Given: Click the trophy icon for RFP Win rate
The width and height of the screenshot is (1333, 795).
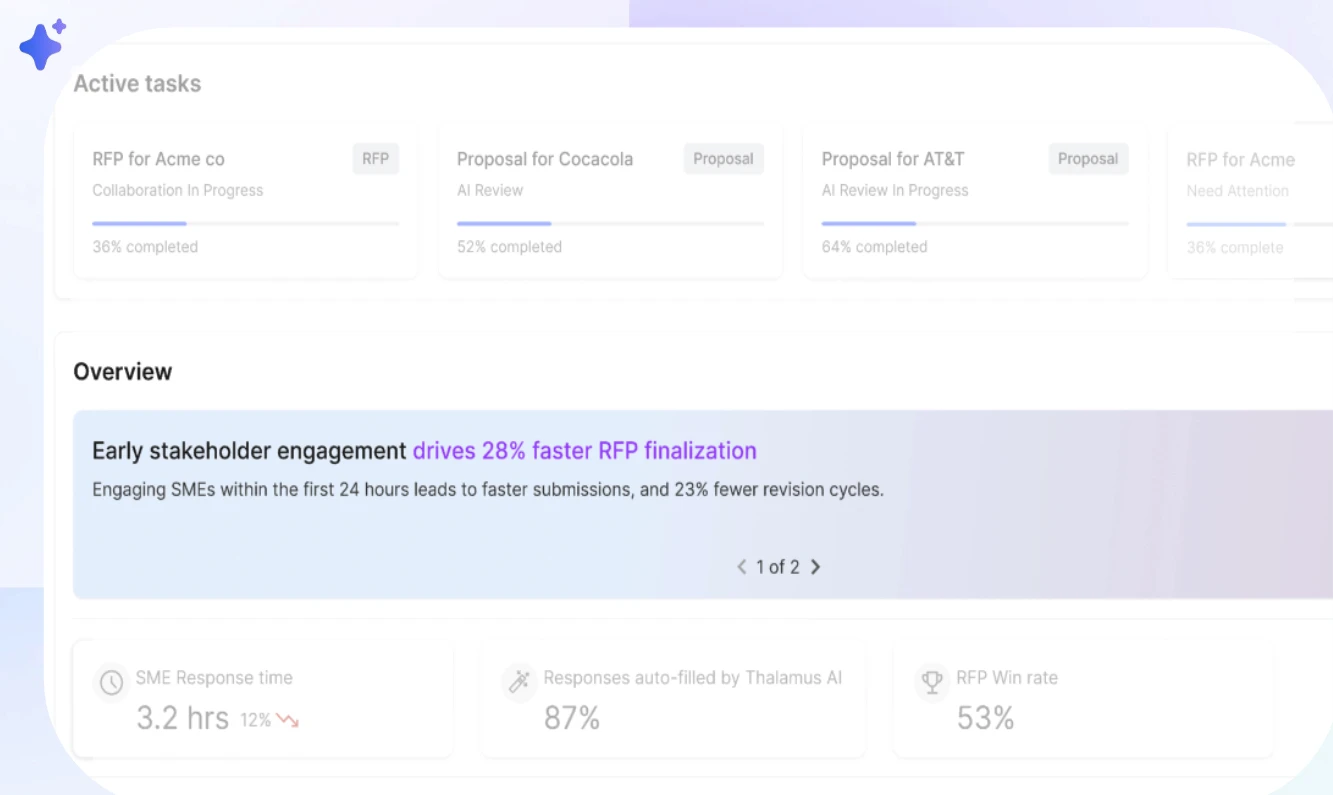Looking at the screenshot, I should click(931, 682).
